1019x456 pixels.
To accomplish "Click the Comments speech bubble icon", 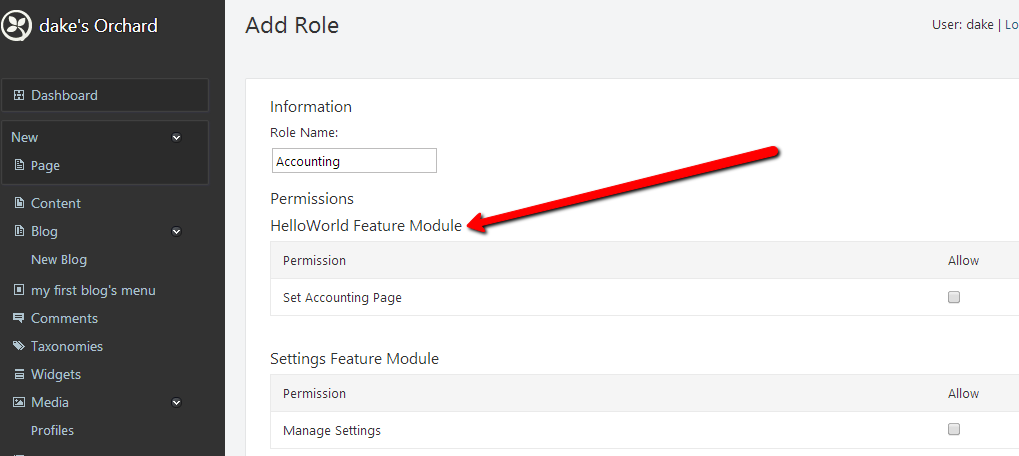I will [x=19, y=318].
